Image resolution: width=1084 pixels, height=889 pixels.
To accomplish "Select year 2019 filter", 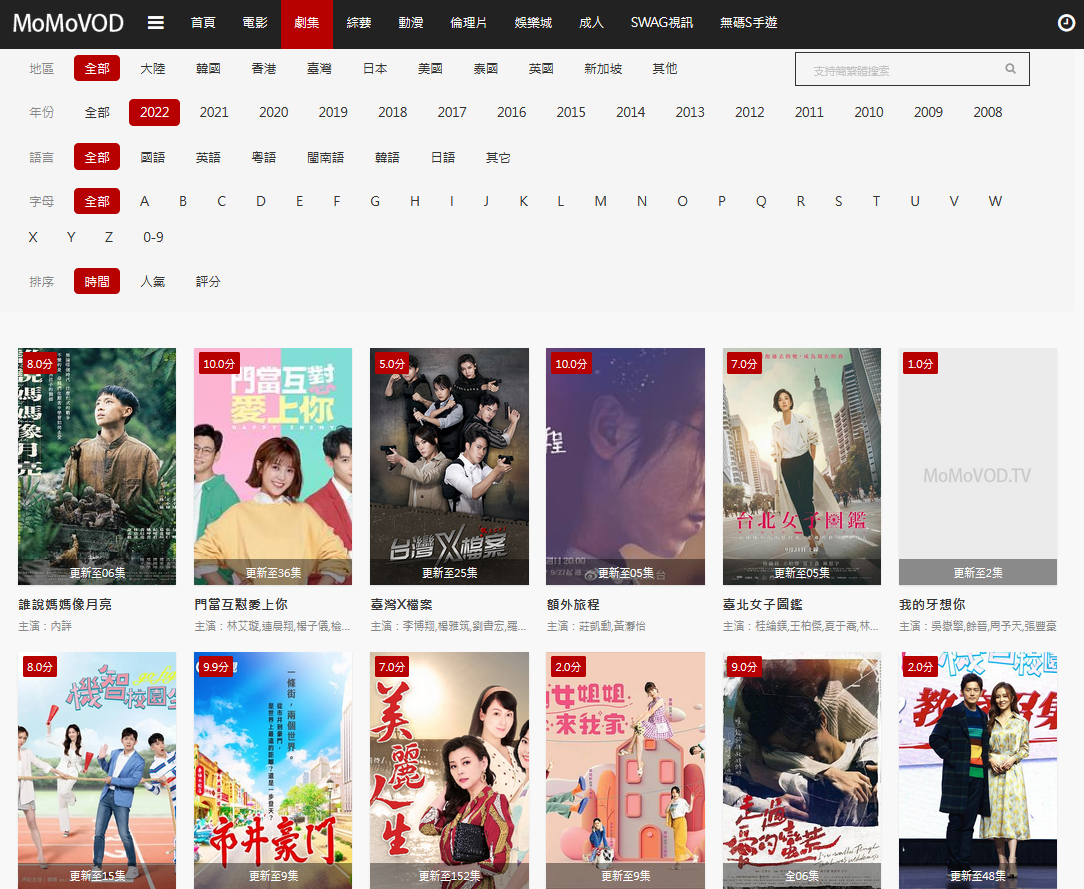I will pos(333,112).
